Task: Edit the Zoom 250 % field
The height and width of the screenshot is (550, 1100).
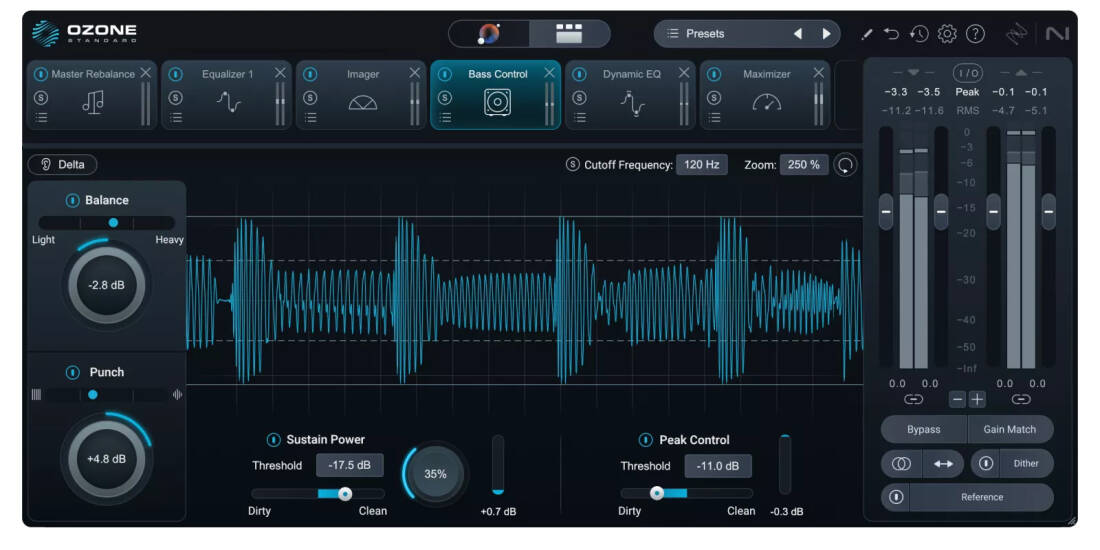Action: tap(803, 165)
